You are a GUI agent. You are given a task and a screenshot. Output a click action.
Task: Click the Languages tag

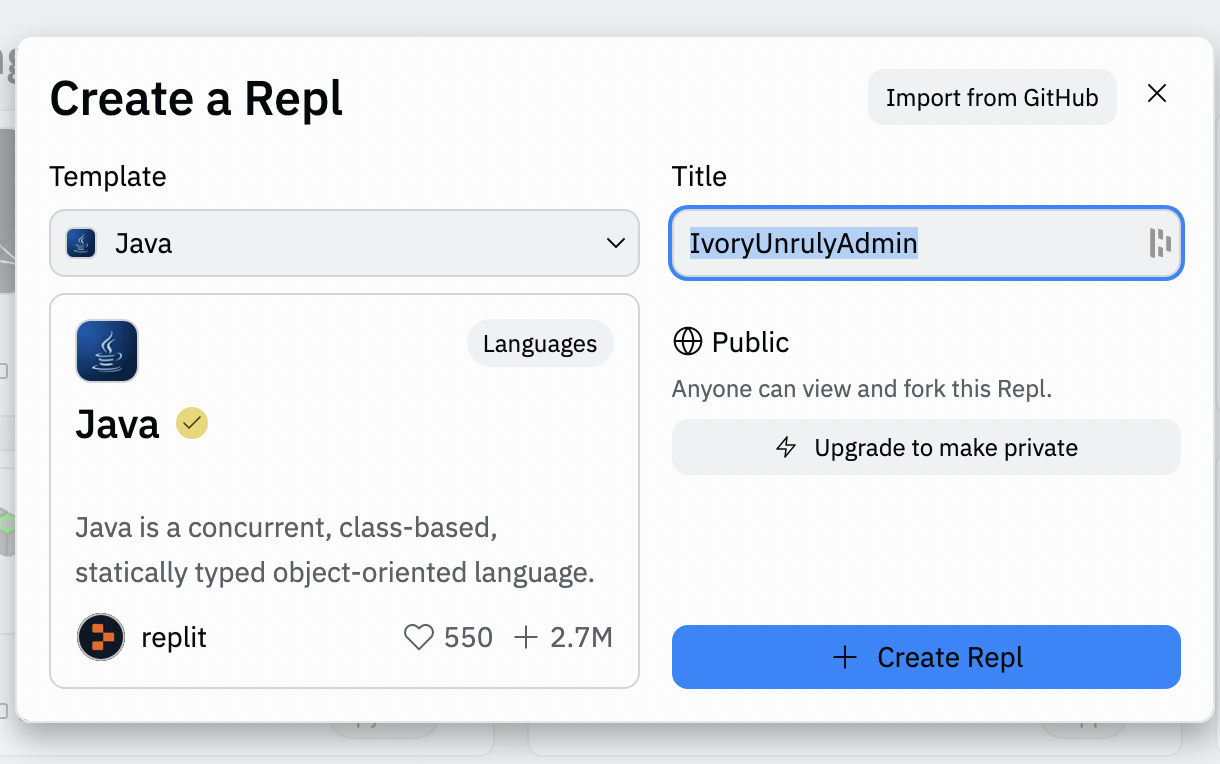click(540, 344)
